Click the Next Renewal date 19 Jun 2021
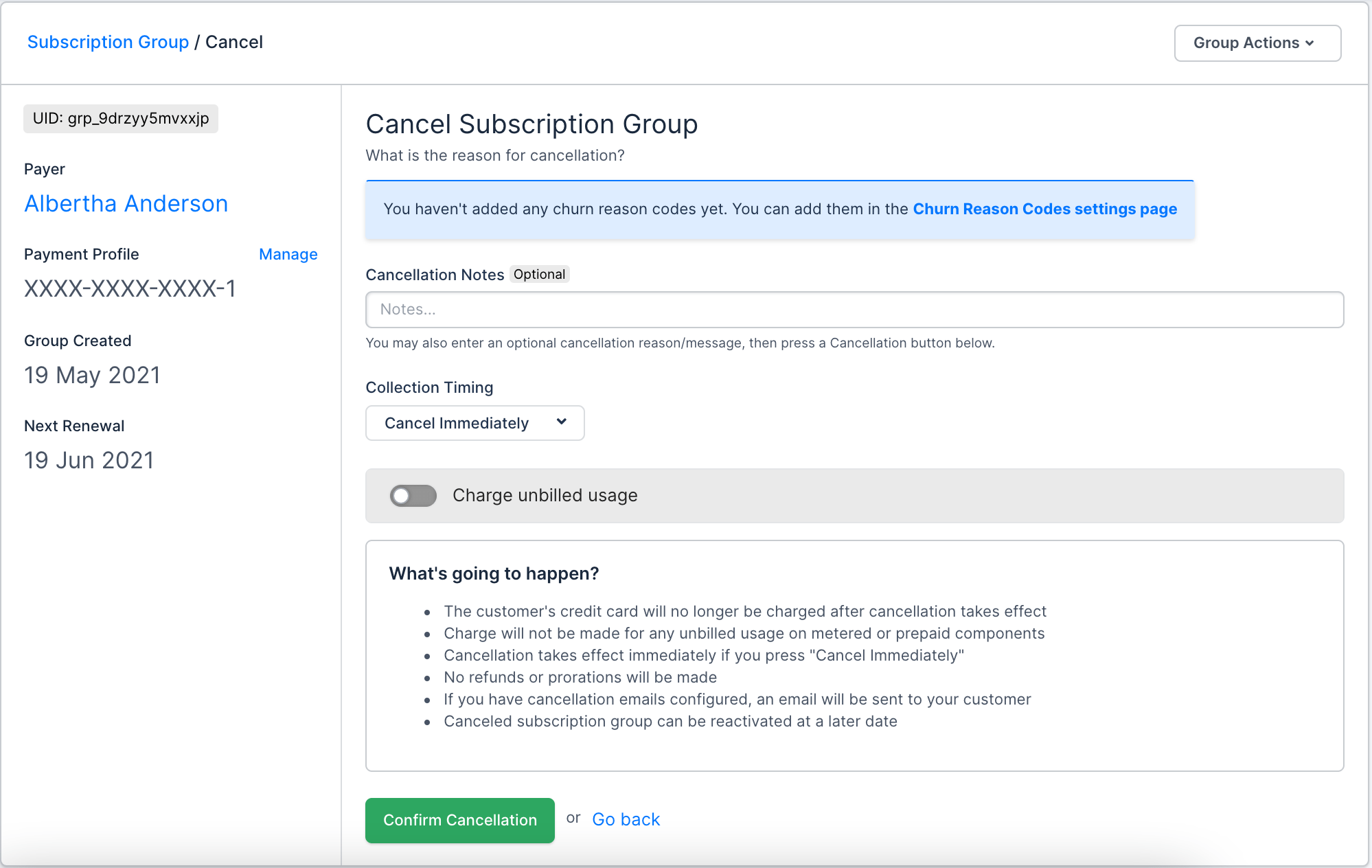This screenshot has height=868, width=1372. 89,461
